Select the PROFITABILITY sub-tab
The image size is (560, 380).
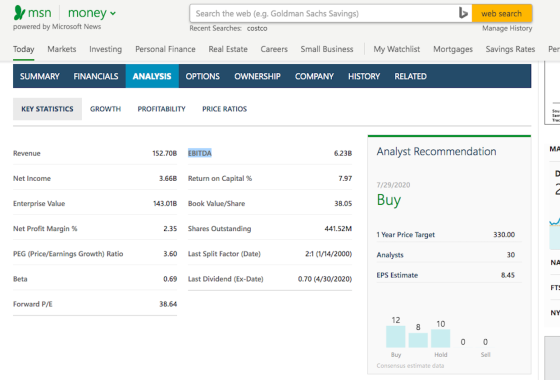tap(161, 109)
